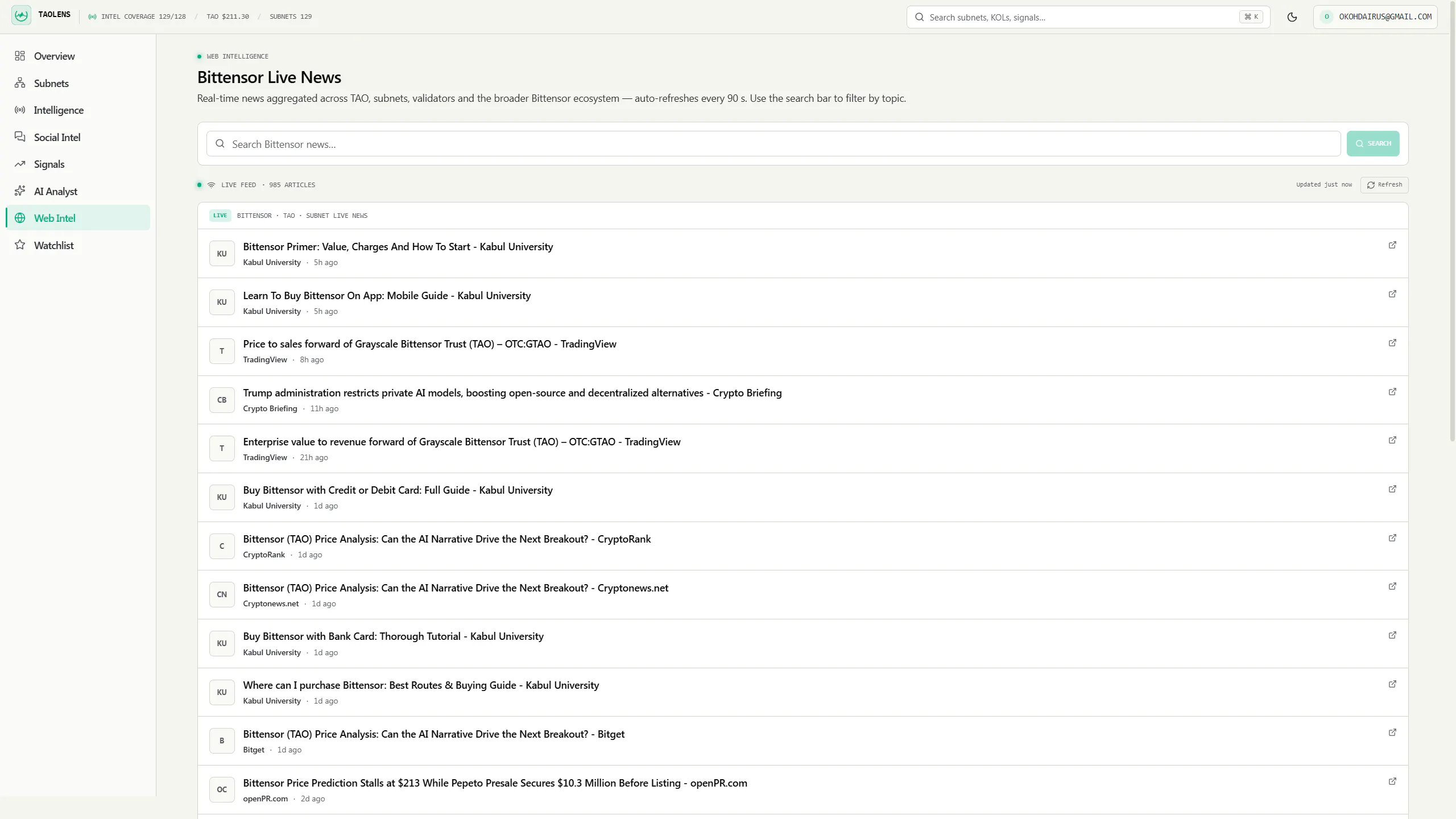This screenshot has height=819, width=1456.
Task: Focus the Search Bittensor news field
Action: pos(773,144)
